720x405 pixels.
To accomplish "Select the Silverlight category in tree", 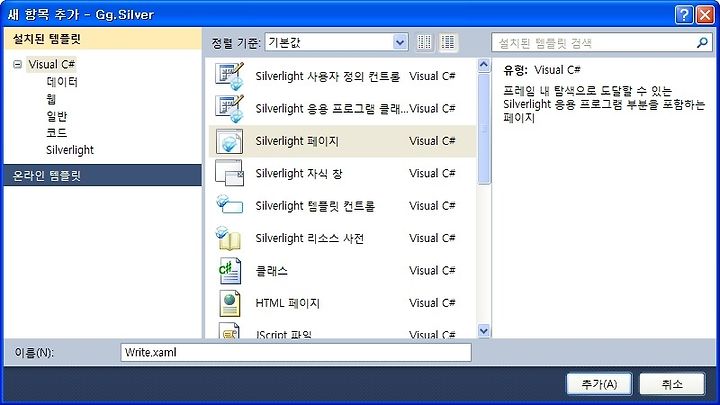I will (70, 150).
